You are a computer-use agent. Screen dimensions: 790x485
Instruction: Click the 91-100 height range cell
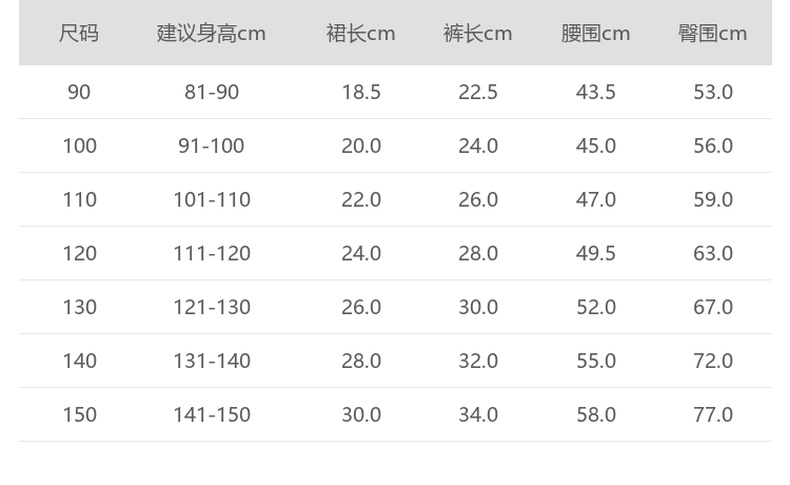tap(211, 146)
